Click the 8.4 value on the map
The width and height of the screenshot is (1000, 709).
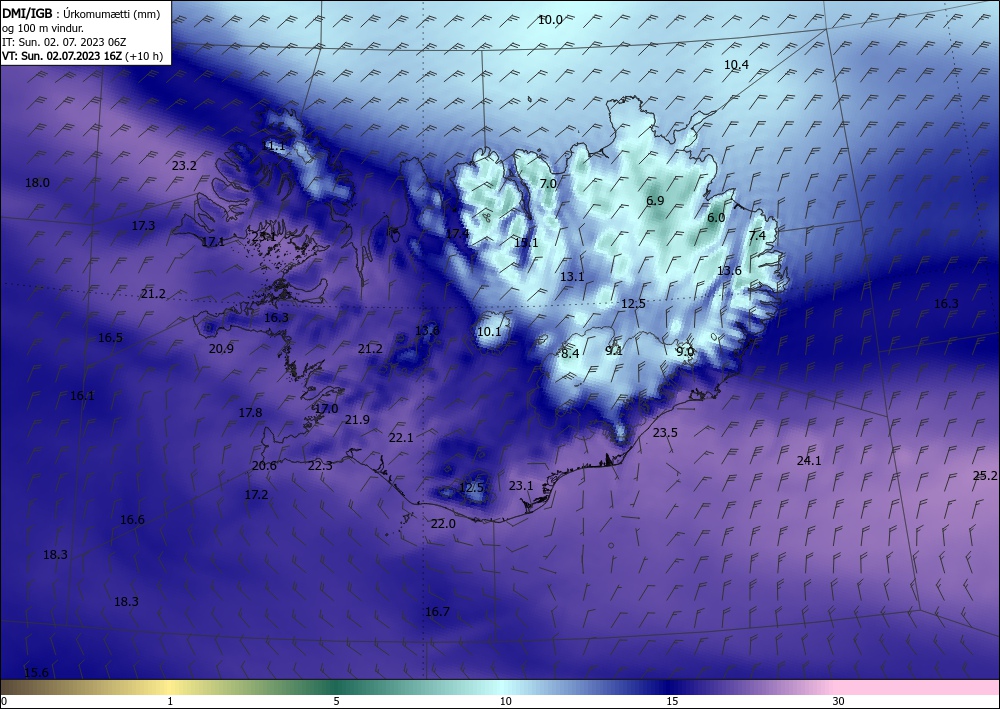click(570, 354)
